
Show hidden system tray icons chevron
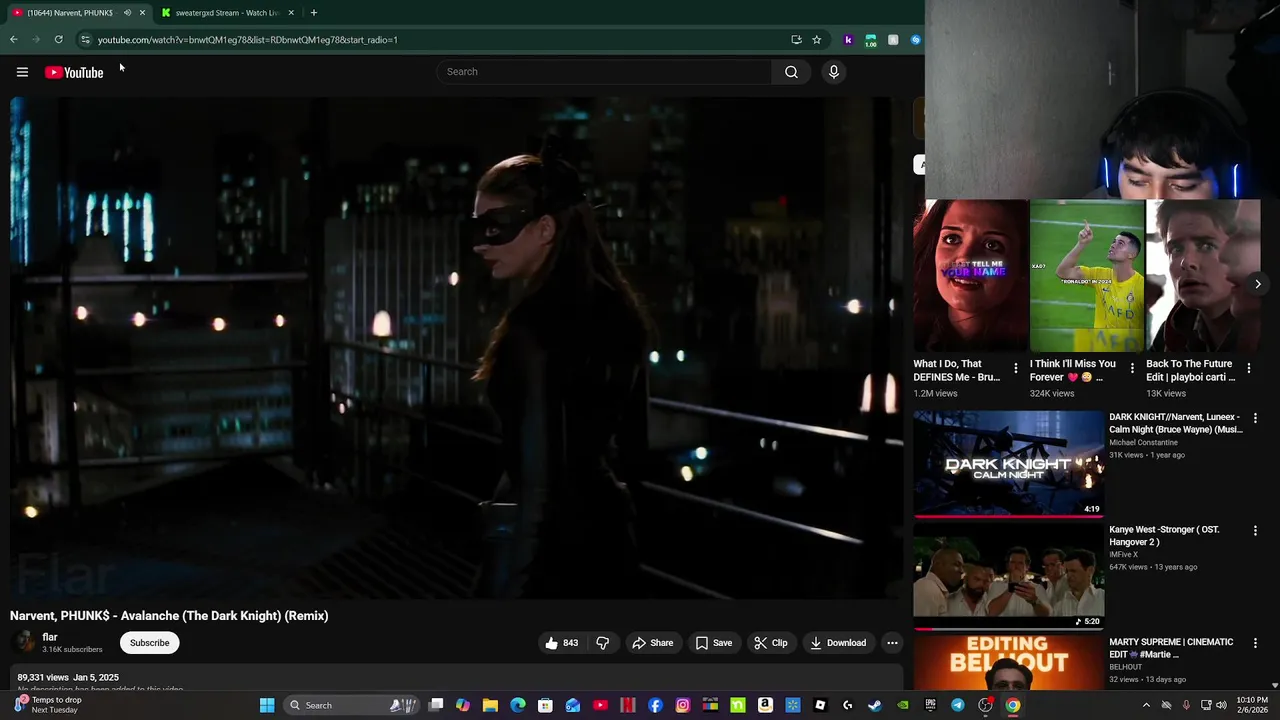coord(1146,705)
